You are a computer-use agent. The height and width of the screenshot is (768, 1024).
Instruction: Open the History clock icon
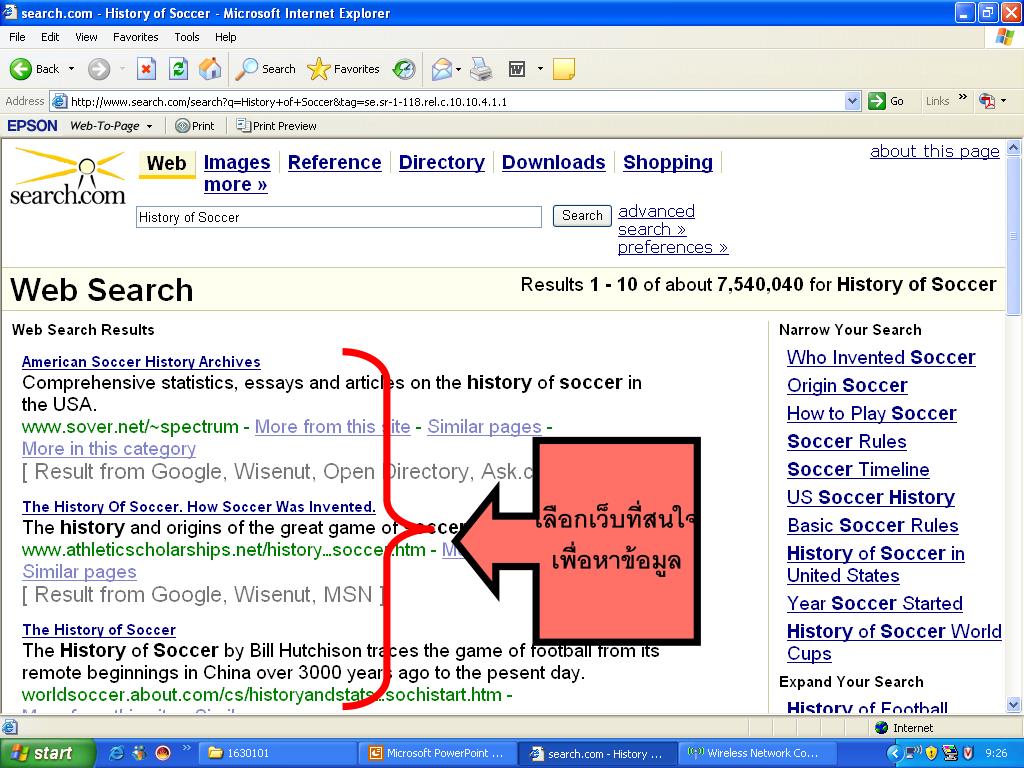click(404, 69)
